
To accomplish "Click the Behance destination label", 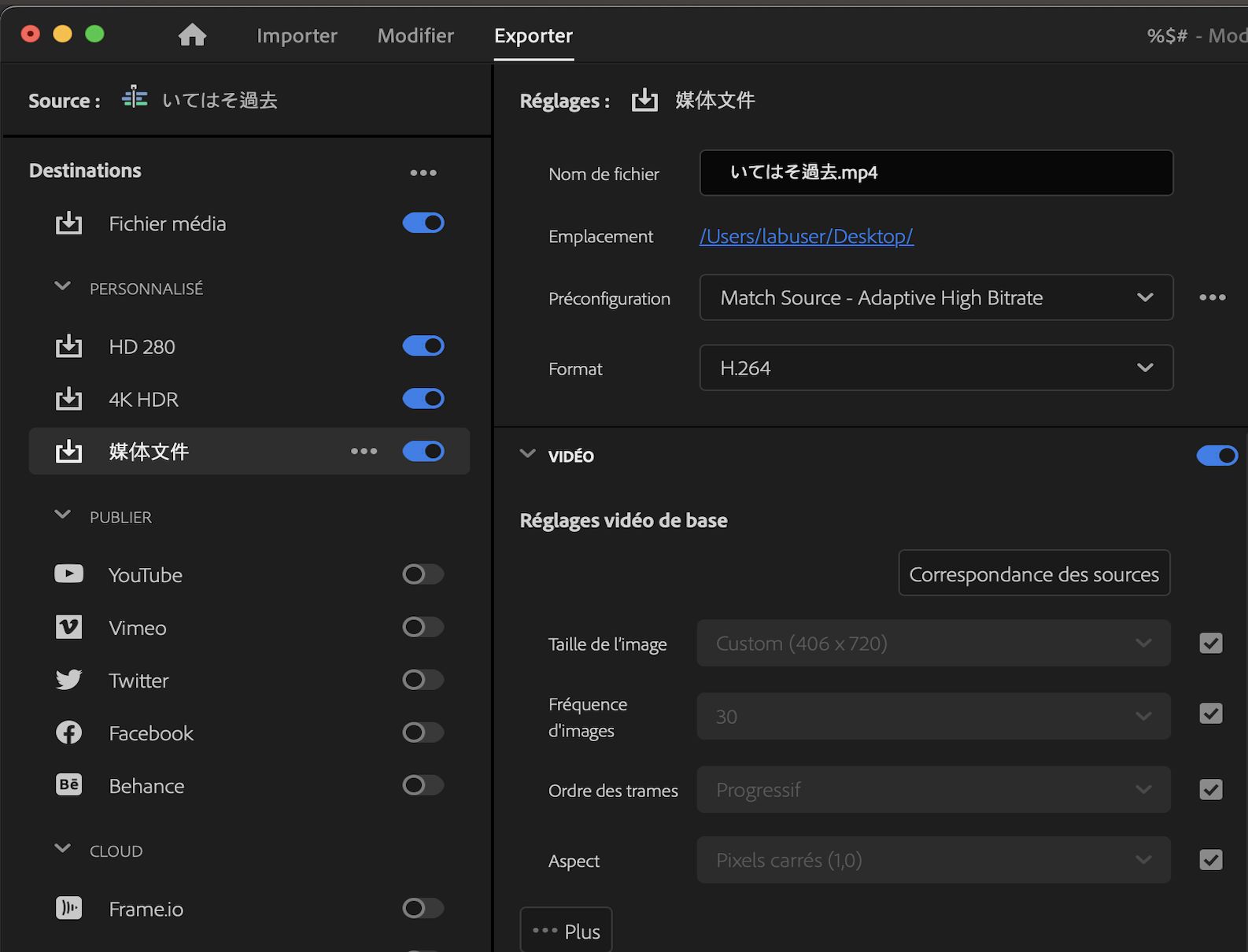I will coord(146,786).
